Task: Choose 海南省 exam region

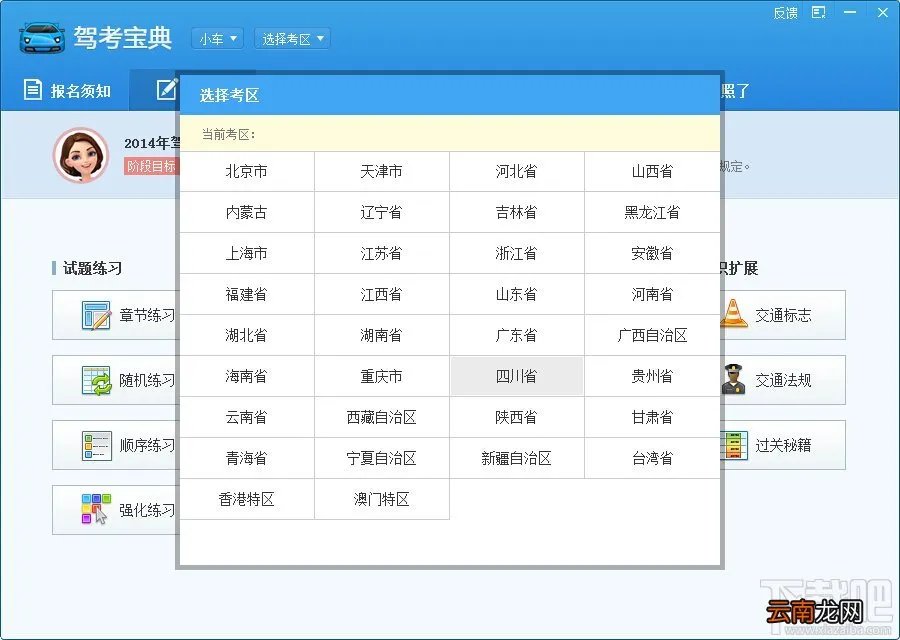Action: point(247,377)
